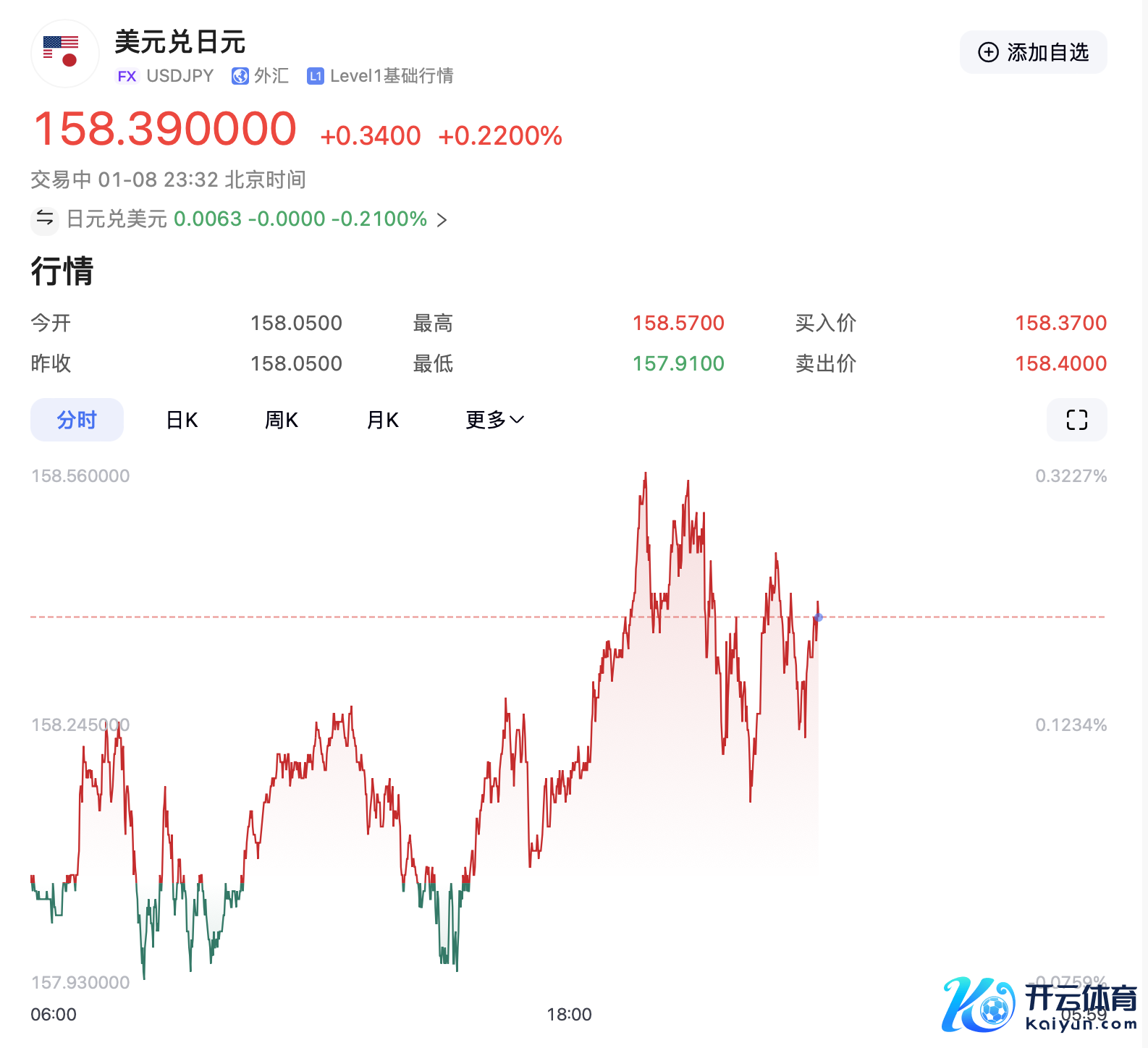This screenshot has width=1148, height=1048.
Task: Click the Kaiyun sports logo watermark
Action: pos(1039,1005)
